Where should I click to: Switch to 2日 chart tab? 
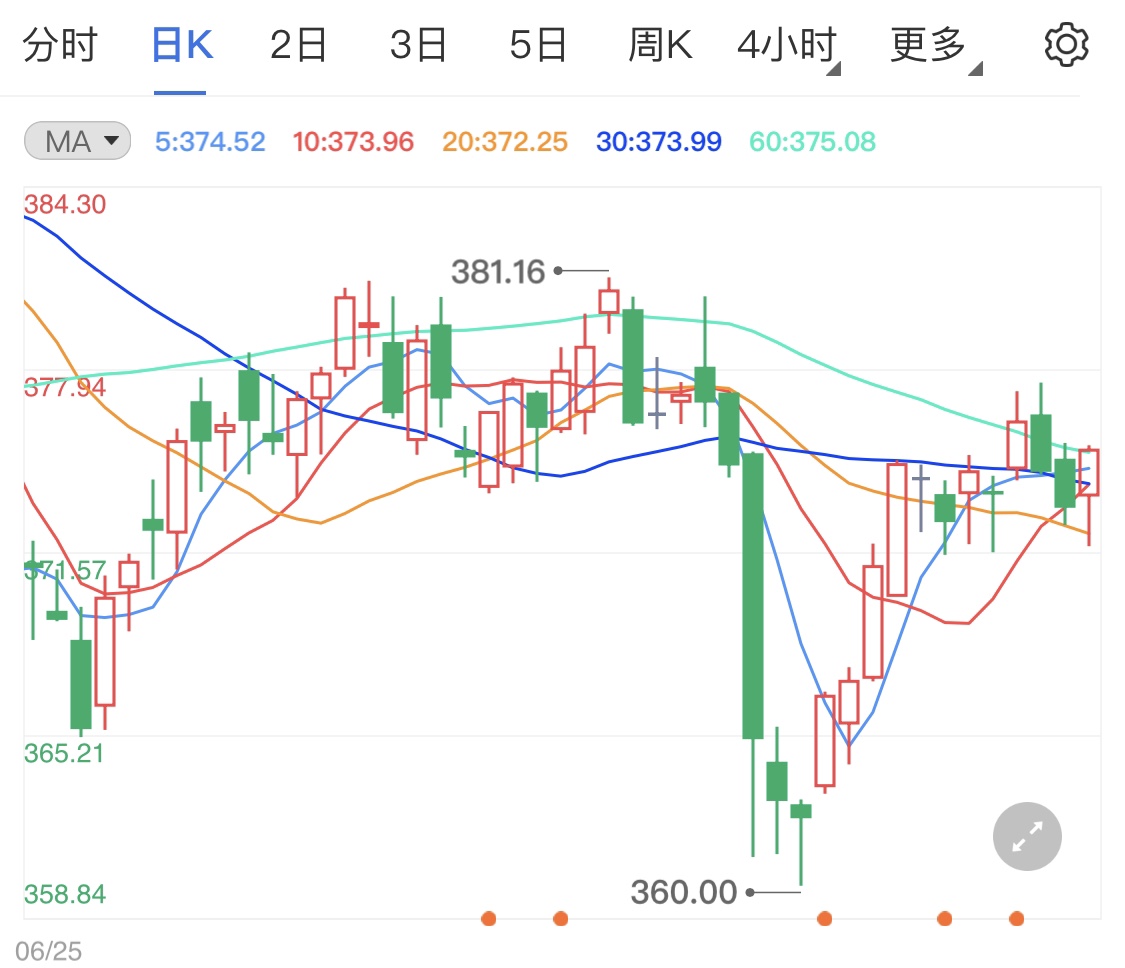pos(298,44)
